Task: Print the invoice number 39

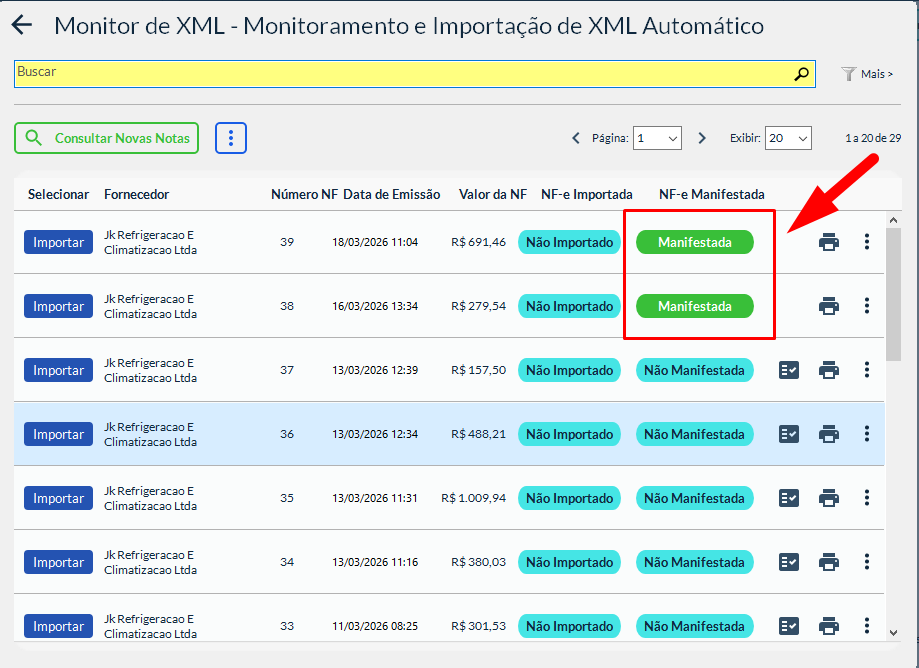Action: pyautogui.click(x=829, y=242)
